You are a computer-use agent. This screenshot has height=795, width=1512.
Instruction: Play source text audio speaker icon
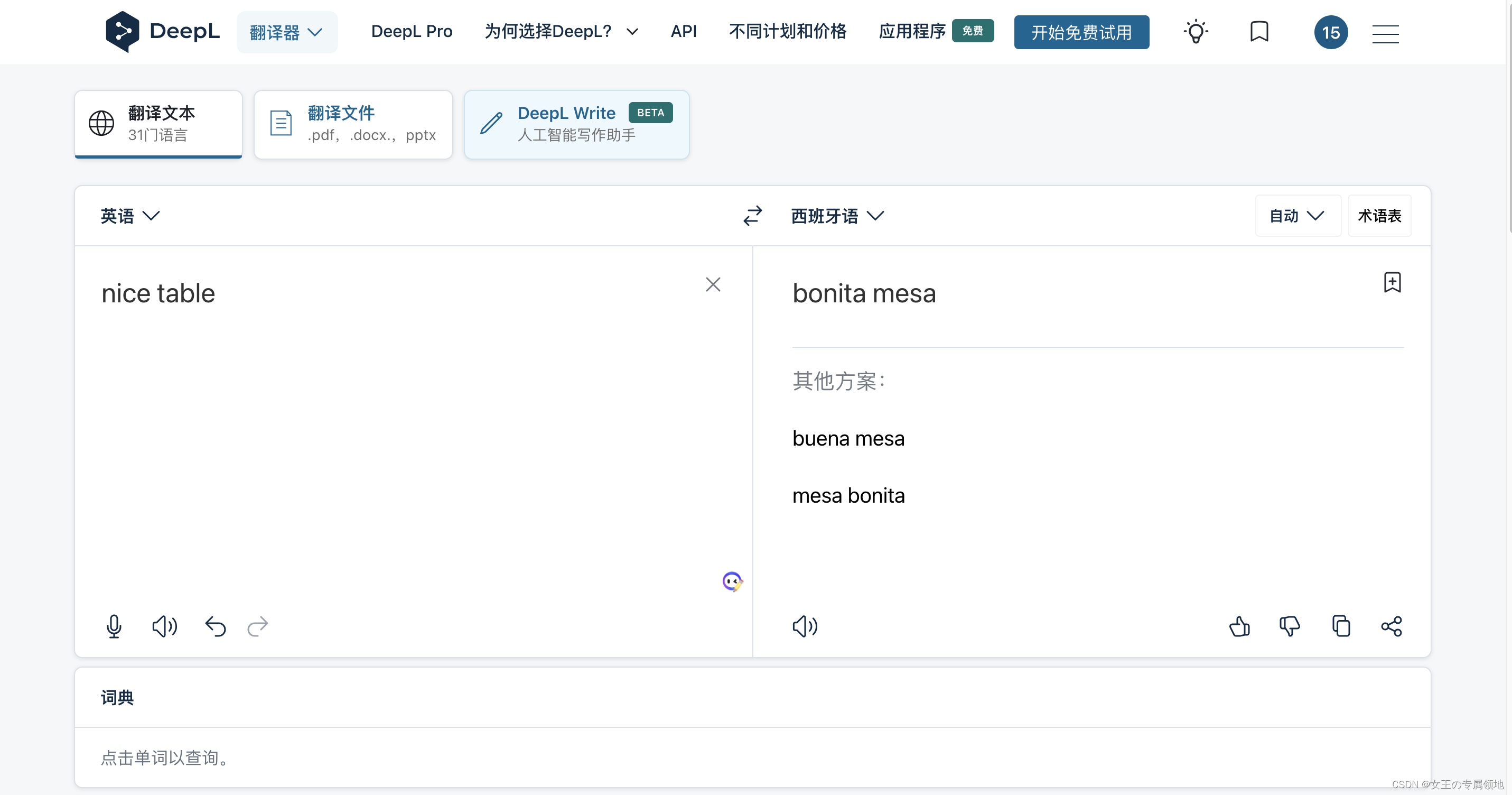click(164, 626)
